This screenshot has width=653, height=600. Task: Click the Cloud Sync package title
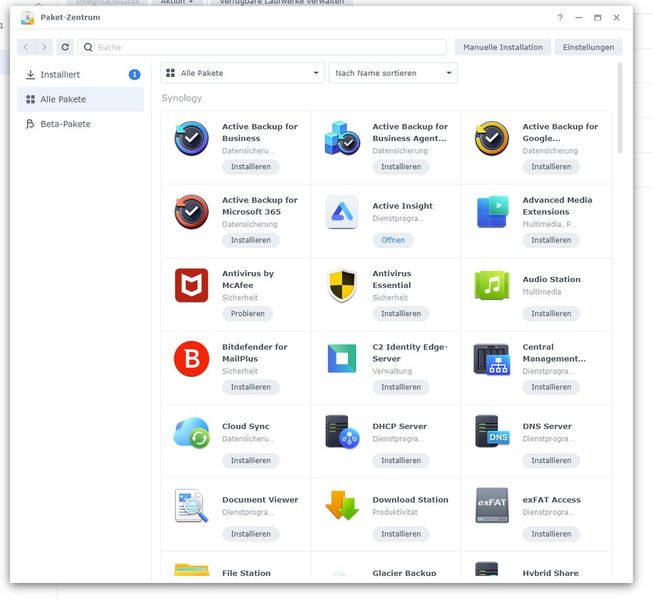pos(246,426)
